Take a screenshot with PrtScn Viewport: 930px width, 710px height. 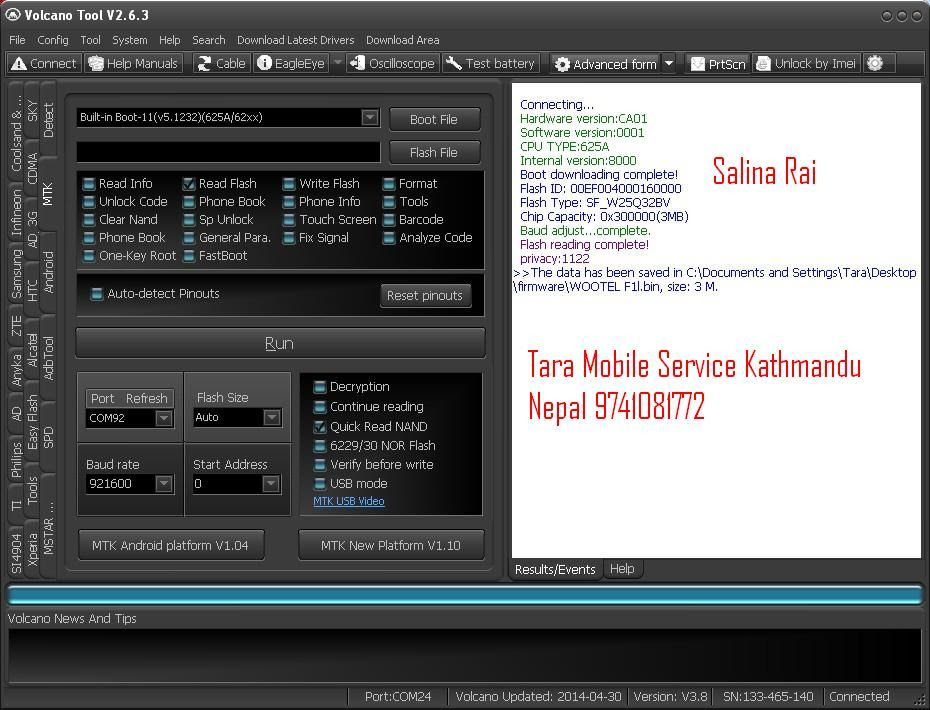(x=718, y=64)
